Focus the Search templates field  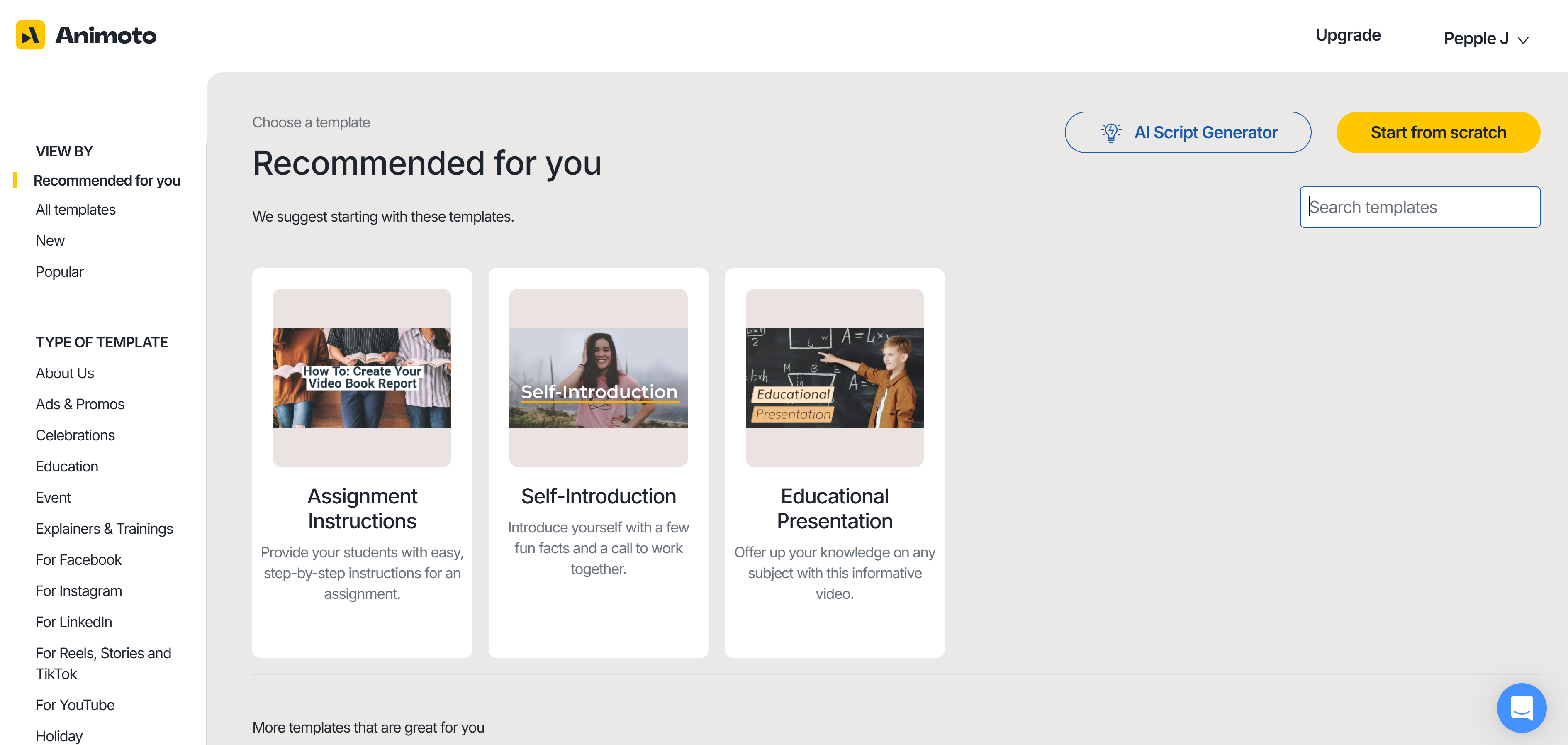(x=1419, y=207)
